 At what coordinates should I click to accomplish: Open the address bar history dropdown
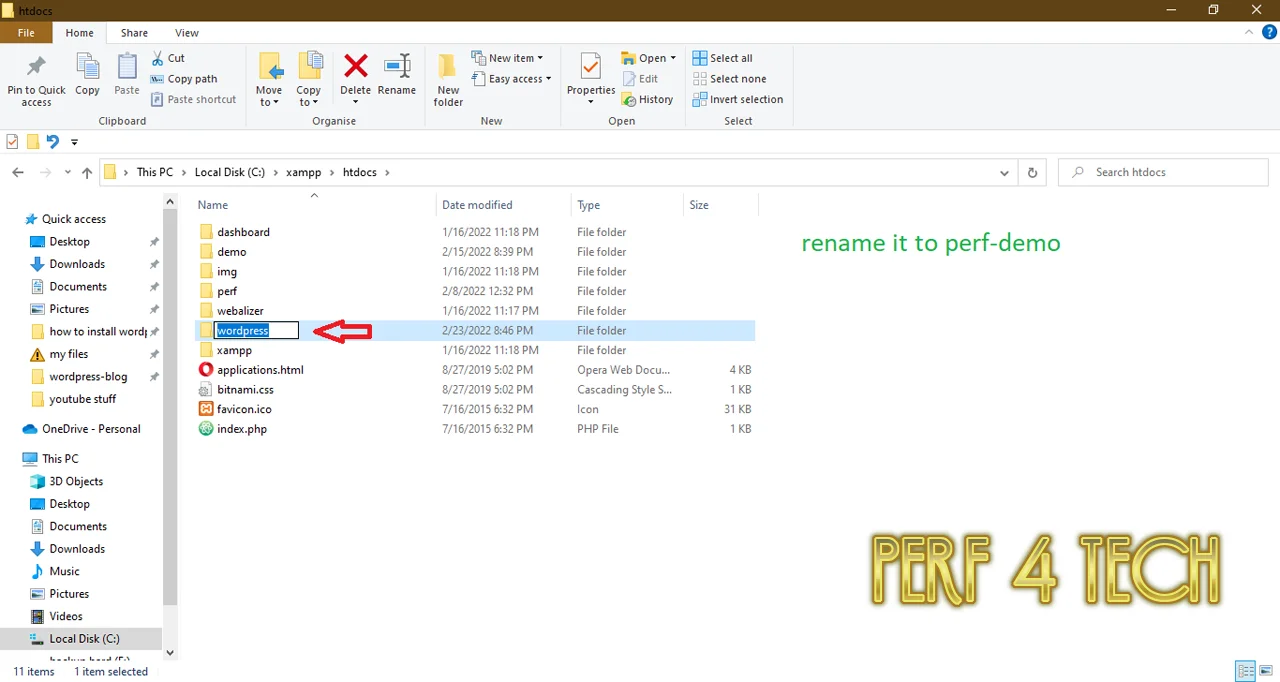[1004, 172]
